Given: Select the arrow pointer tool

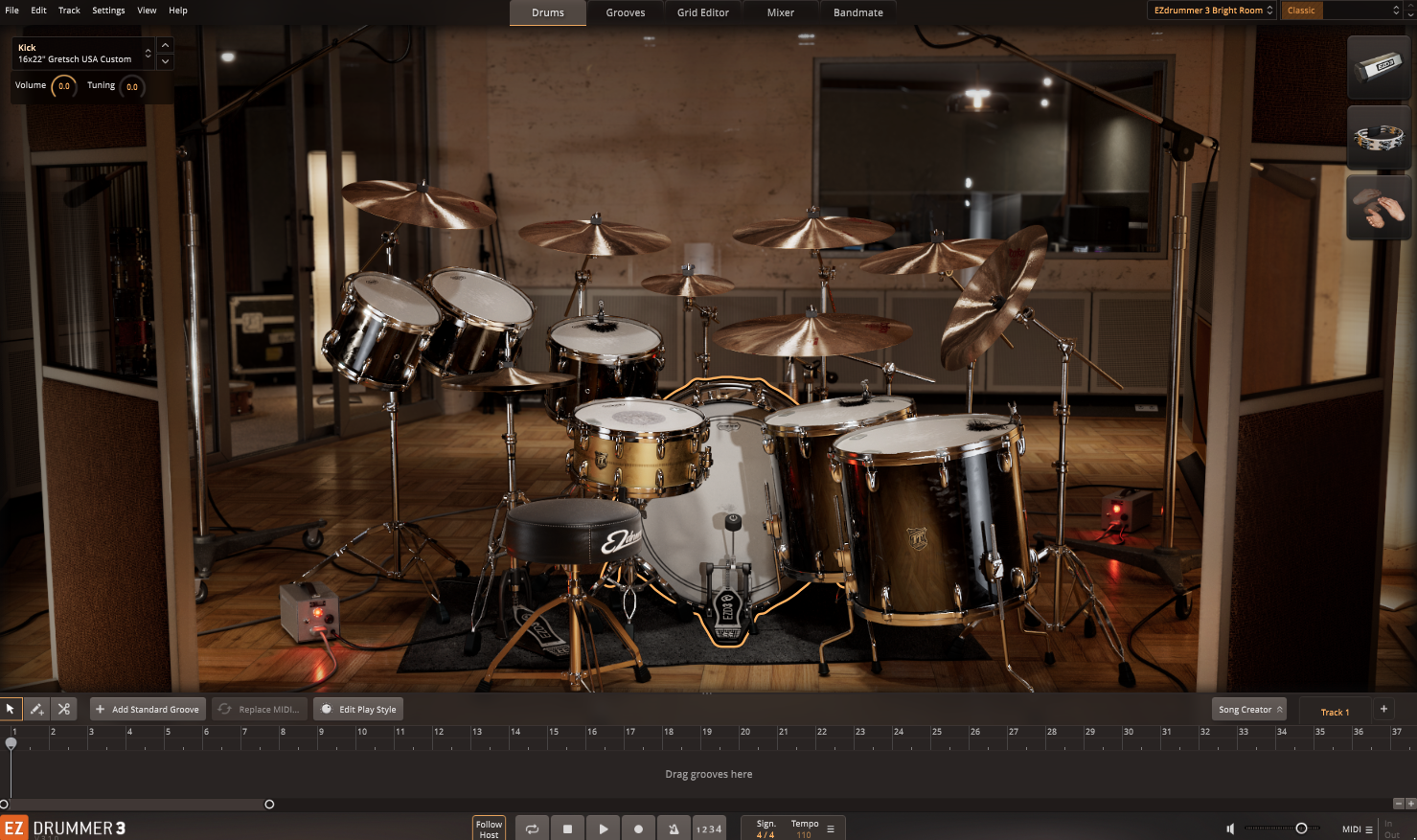Looking at the screenshot, I should click(11, 709).
